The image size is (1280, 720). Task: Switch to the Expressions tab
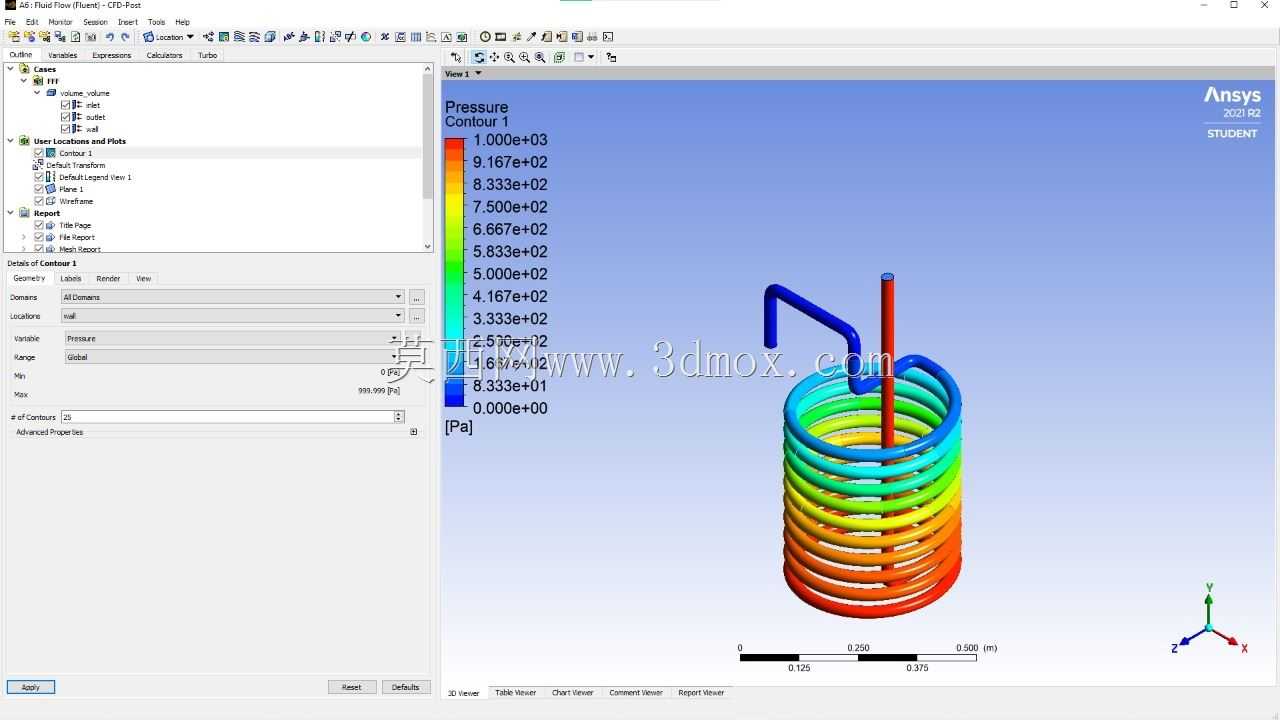(x=112, y=55)
